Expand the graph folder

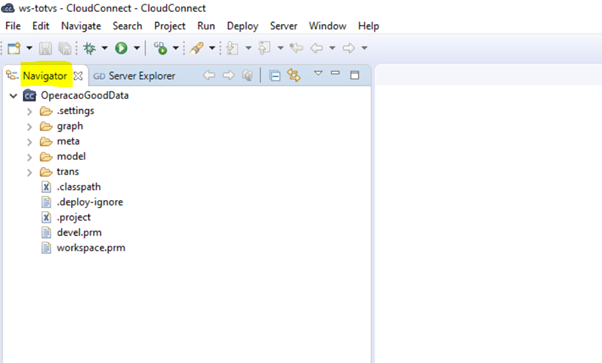[x=29, y=127]
